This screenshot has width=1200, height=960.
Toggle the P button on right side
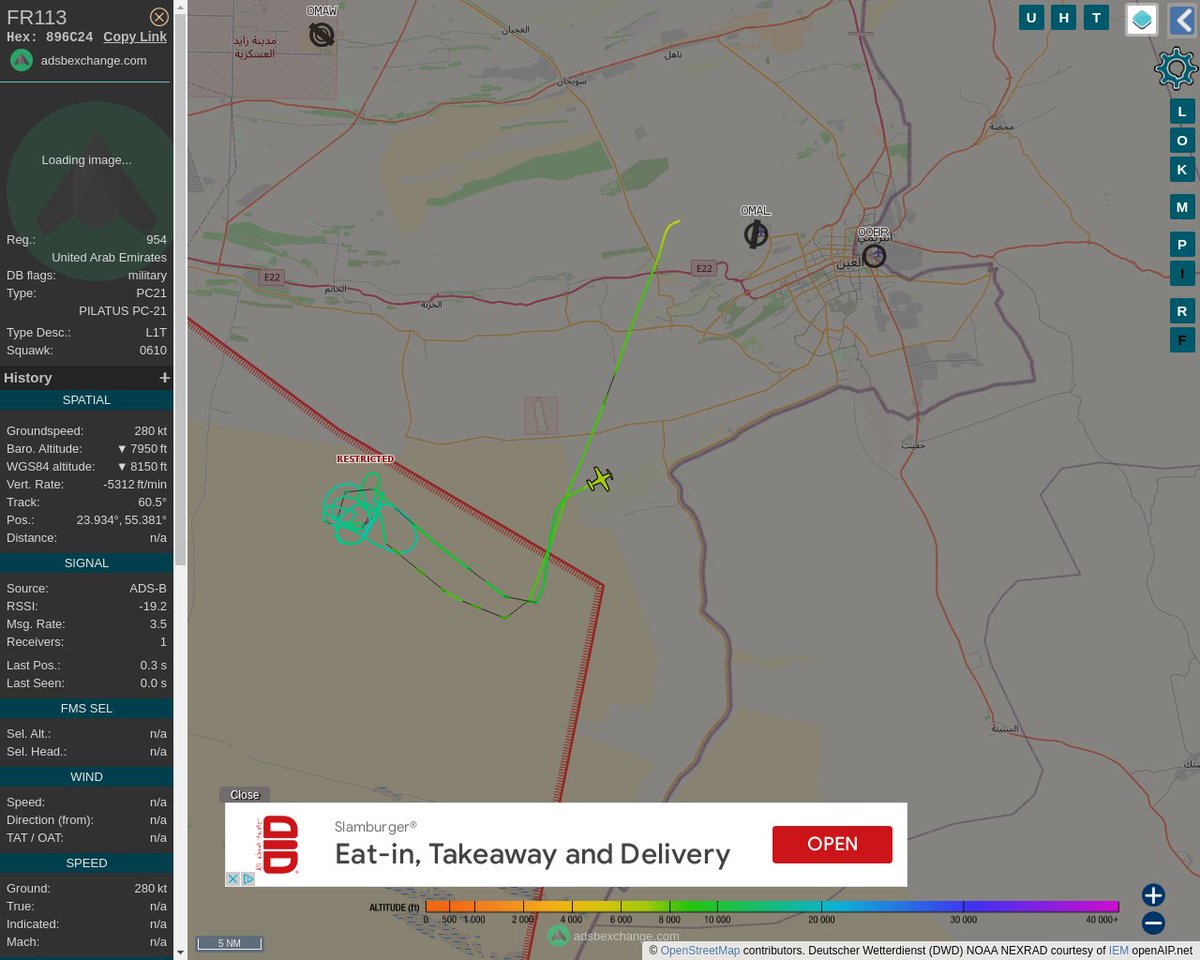pos(1182,245)
